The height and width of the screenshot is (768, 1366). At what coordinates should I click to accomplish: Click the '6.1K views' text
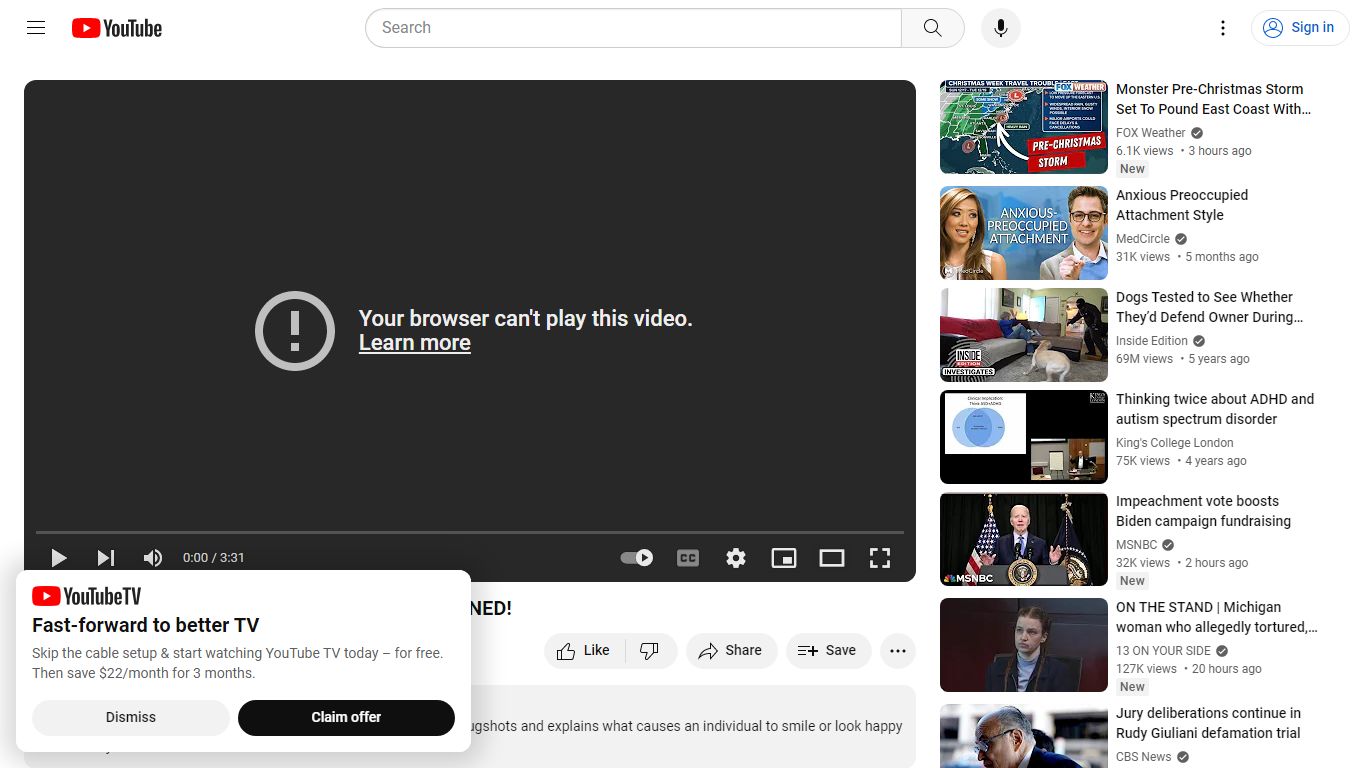1145,151
